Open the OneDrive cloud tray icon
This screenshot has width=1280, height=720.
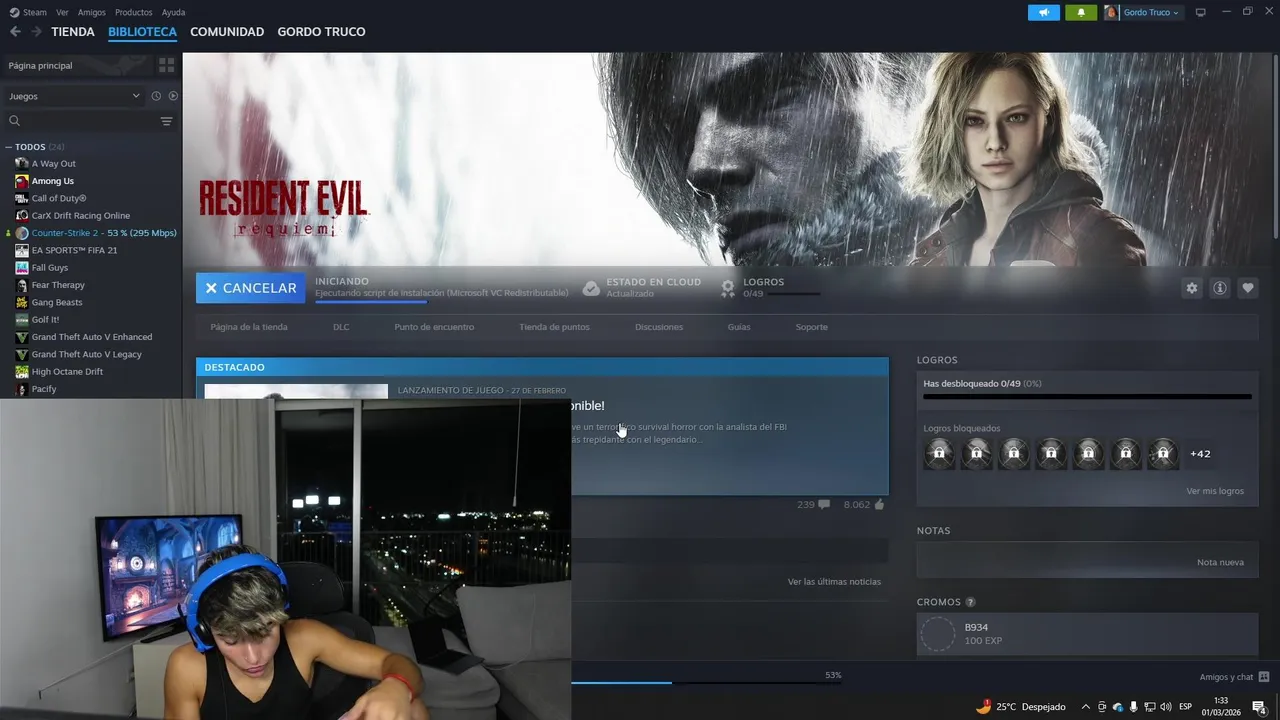tap(1117, 707)
